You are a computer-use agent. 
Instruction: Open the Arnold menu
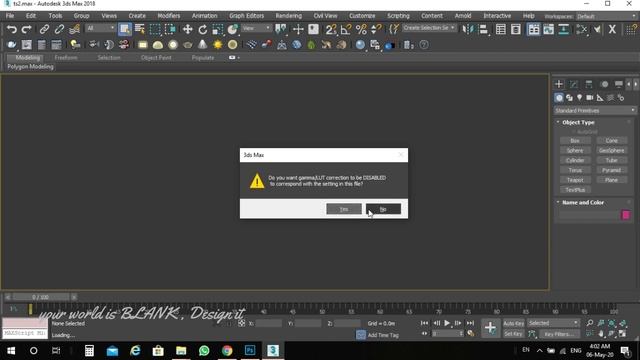(463, 16)
